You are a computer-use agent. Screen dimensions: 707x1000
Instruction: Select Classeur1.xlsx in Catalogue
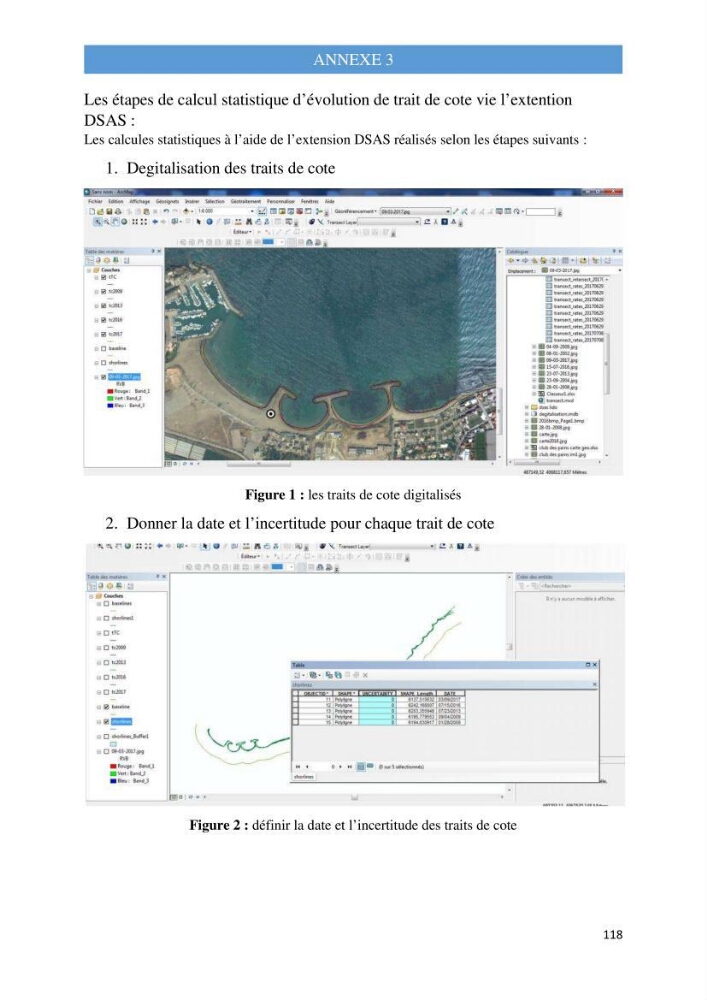(556, 394)
